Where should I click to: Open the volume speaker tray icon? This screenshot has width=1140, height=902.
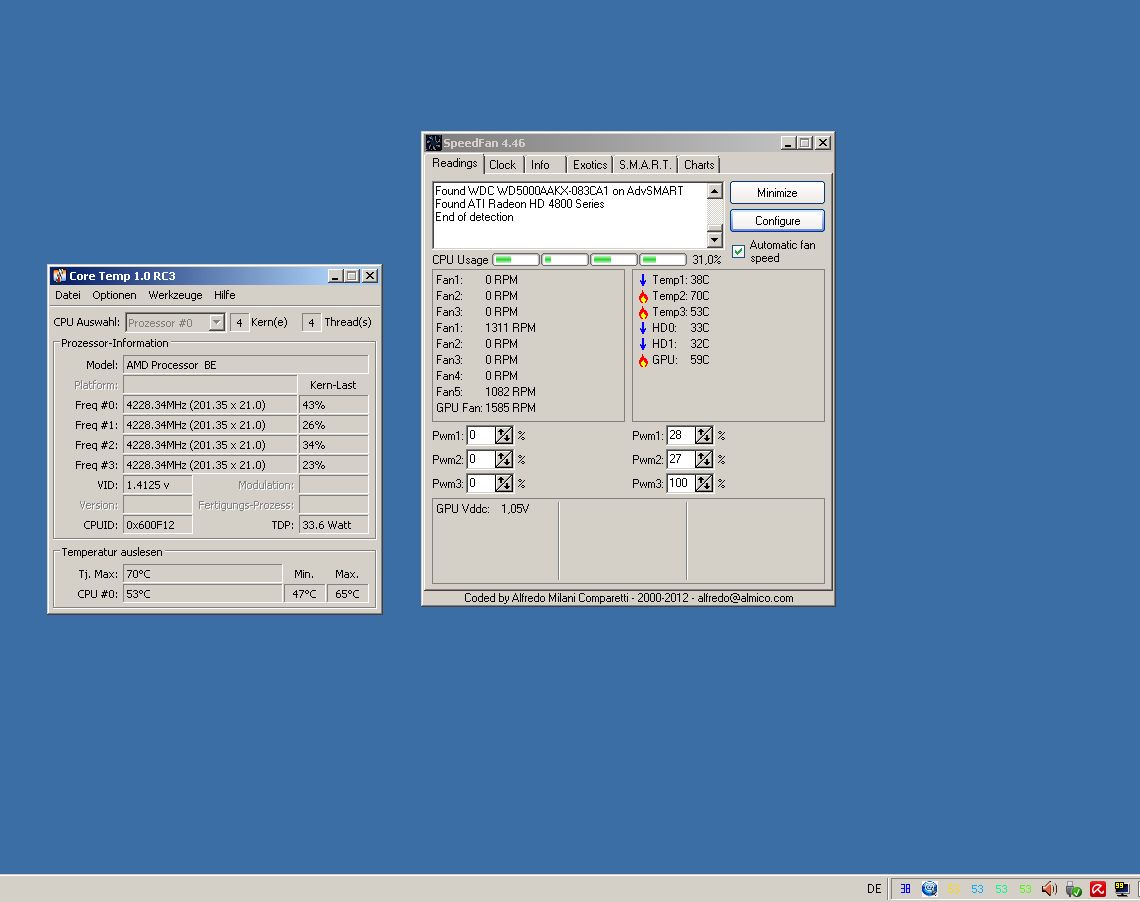point(1049,888)
